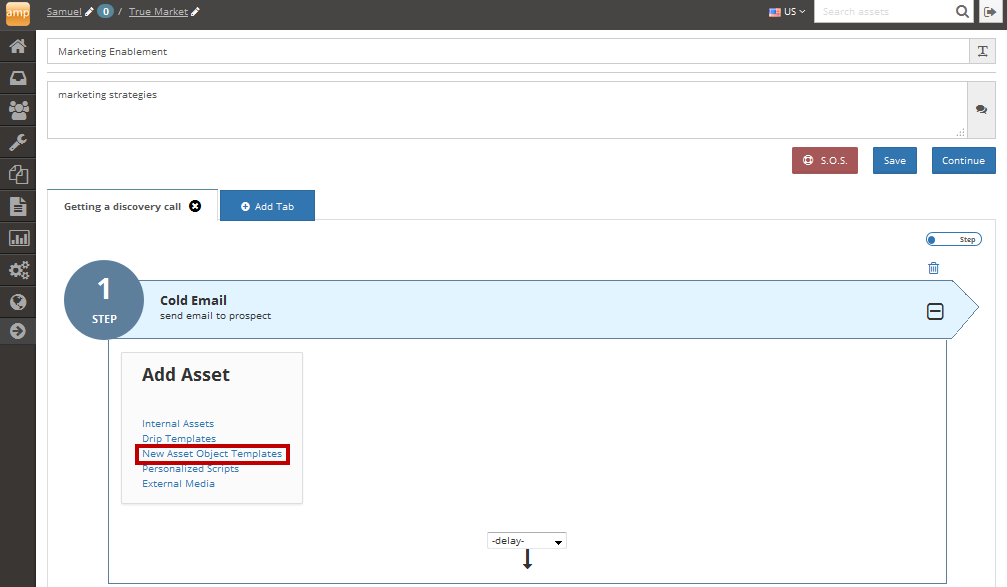Click the step 1 circle
1007x587 pixels.
104,300
